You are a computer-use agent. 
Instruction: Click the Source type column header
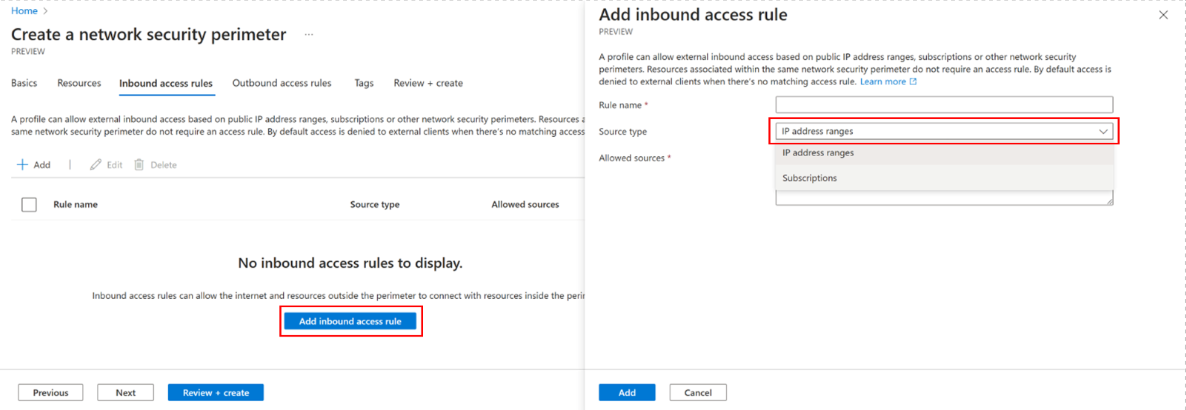[374, 204]
